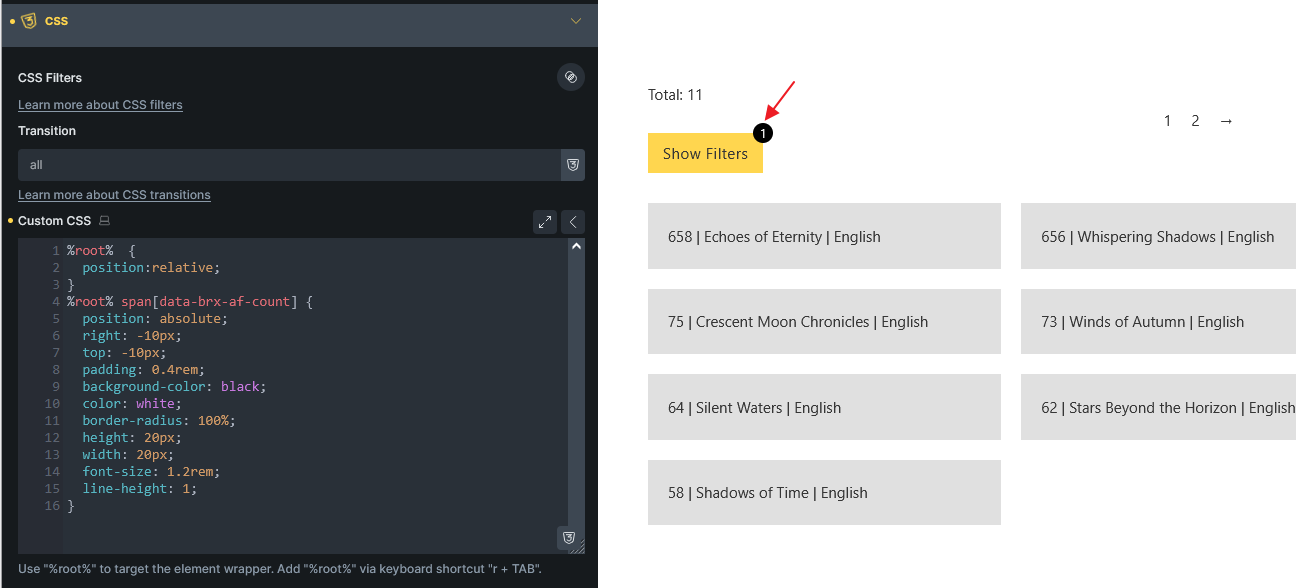Viewport: 1296px width, 588px height.
Task: Click the CSS3 shield icon in panel header
Action: pyautogui.click(x=29, y=21)
